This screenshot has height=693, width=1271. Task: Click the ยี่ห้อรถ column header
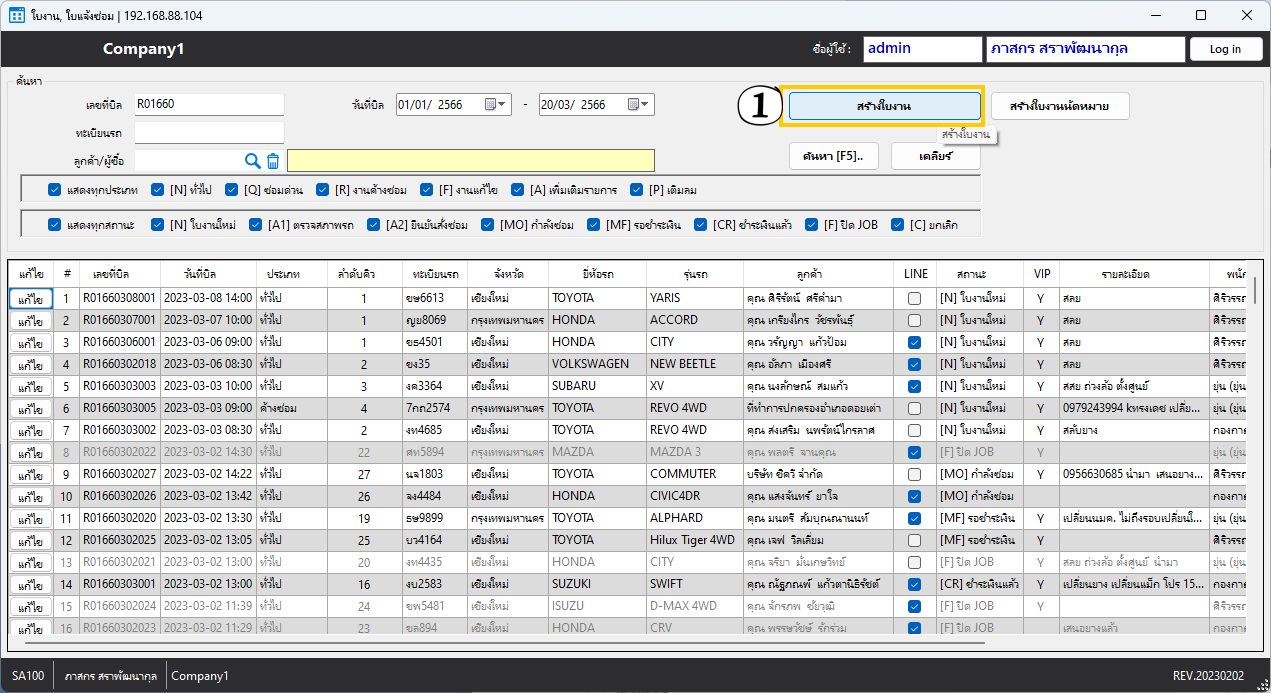(x=596, y=273)
